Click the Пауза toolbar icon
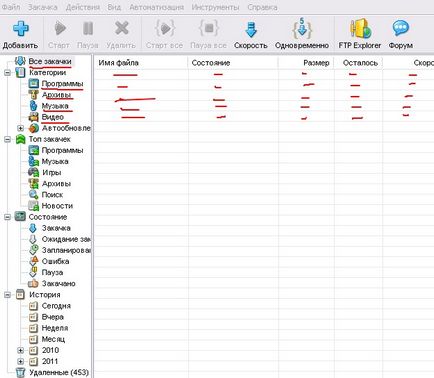This screenshot has height=378, width=434. 88,28
